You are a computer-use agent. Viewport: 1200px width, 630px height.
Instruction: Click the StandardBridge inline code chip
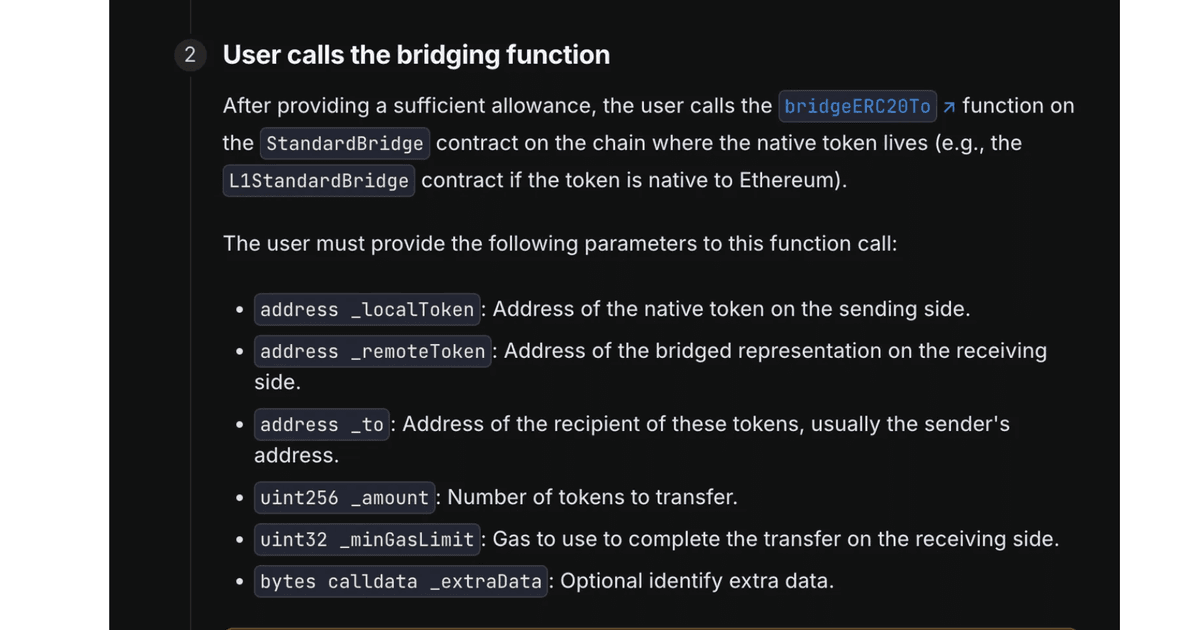[x=345, y=143]
